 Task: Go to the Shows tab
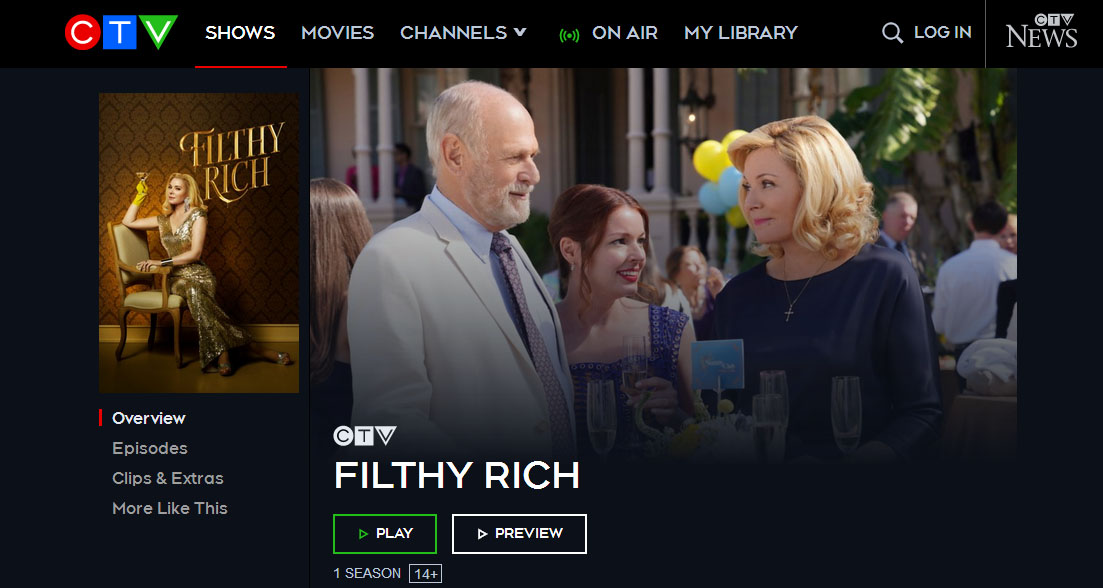coord(240,32)
